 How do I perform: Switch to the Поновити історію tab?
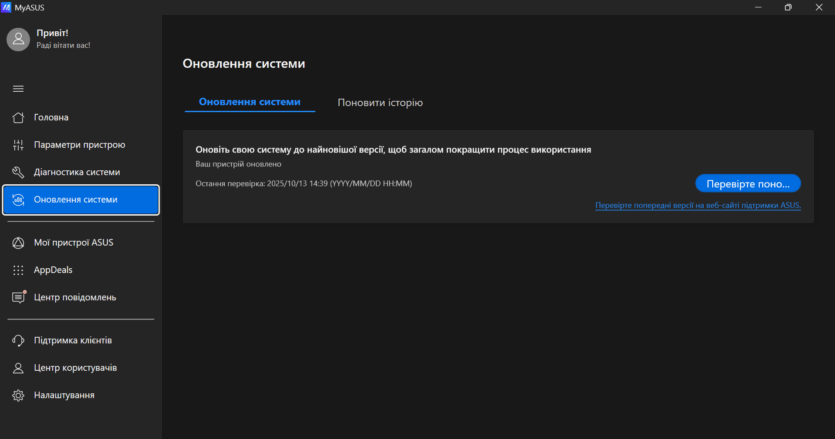click(x=380, y=103)
